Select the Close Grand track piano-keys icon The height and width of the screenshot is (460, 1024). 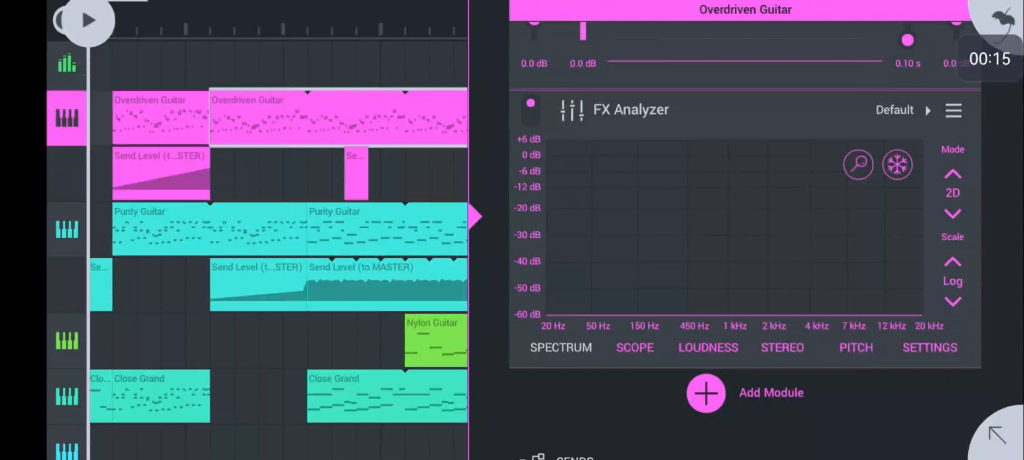coord(67,397)
